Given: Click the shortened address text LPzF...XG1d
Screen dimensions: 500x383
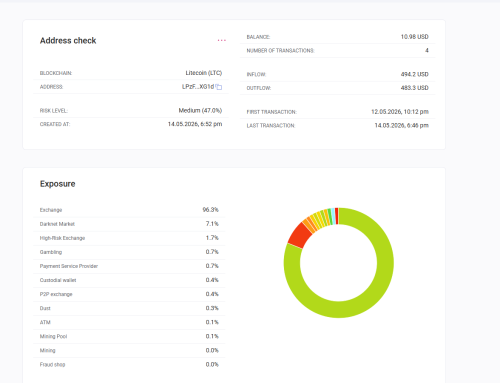Looking at the screenshot, I should pos(198,87).
